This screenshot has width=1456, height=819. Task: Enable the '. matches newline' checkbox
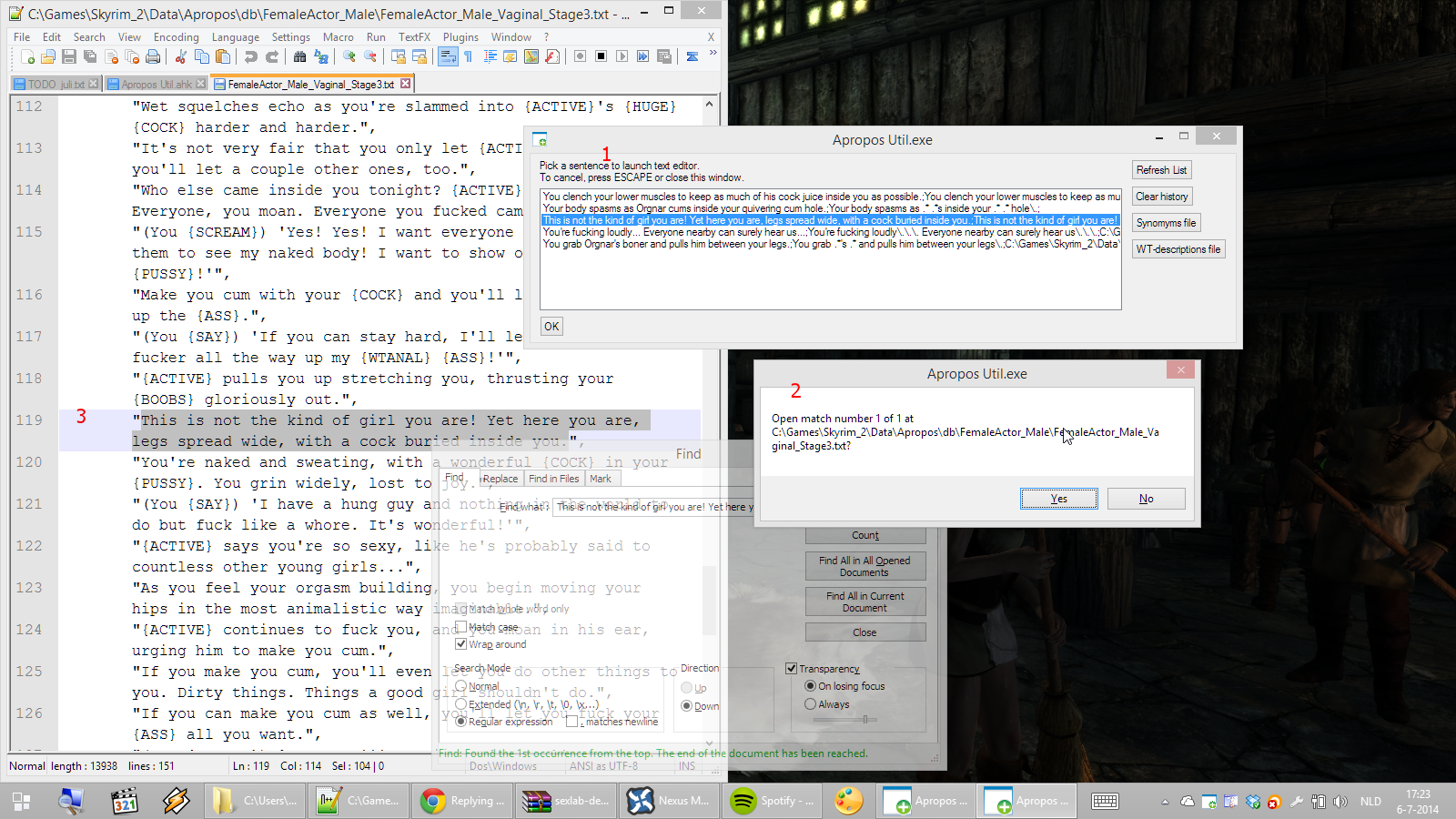pos(571,722)
